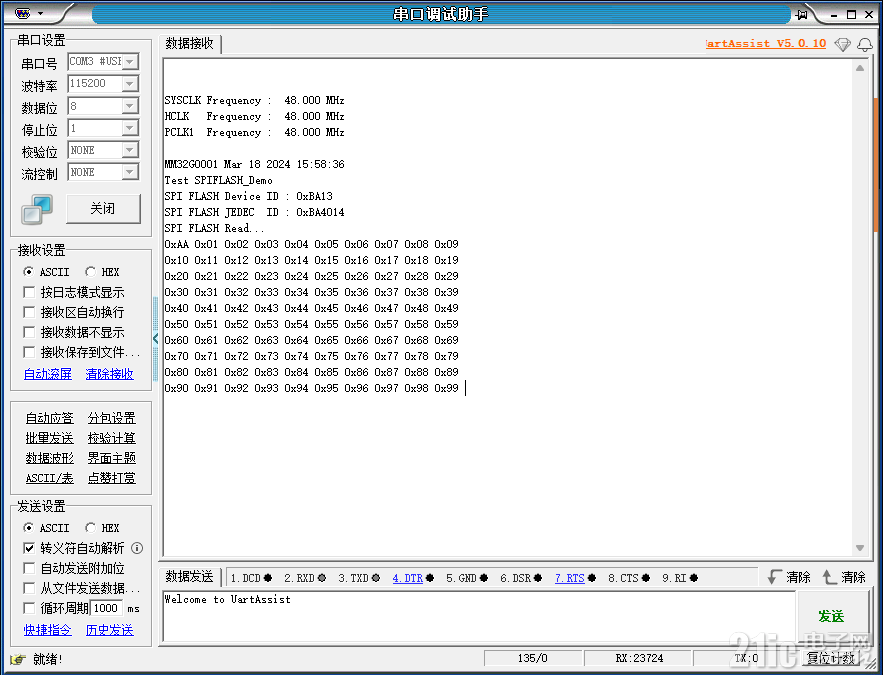Open the UartAssist V5.0.10 link

pos(766,43)
